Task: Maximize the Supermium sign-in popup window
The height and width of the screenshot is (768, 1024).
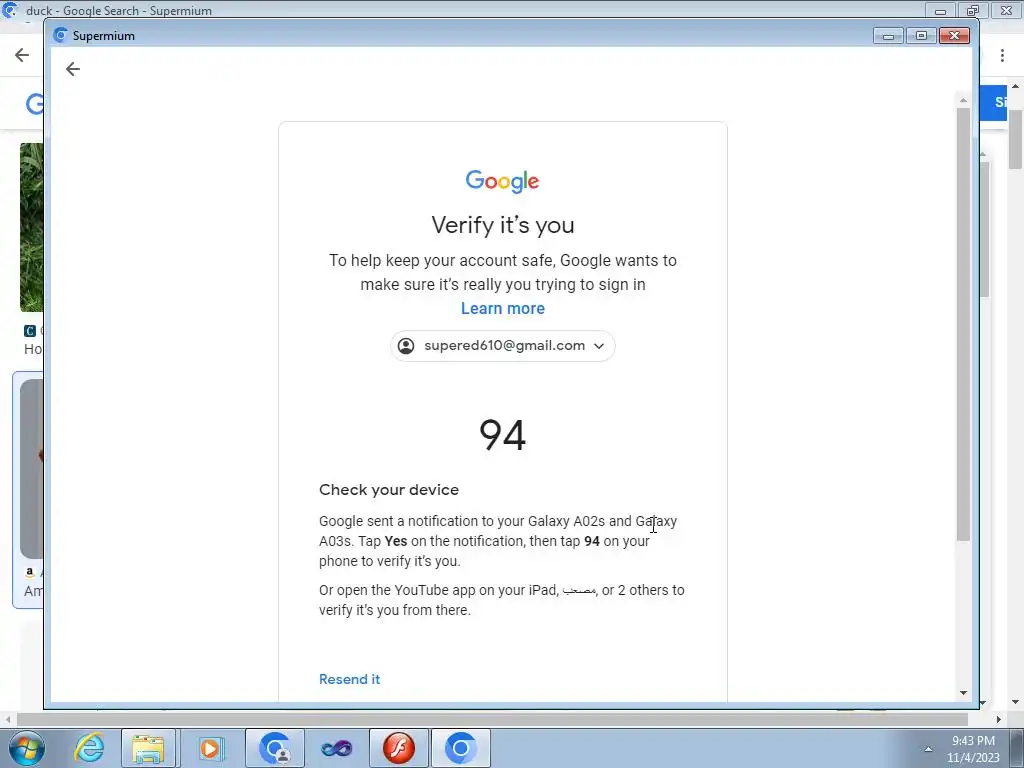Action: tap(921, 35)
